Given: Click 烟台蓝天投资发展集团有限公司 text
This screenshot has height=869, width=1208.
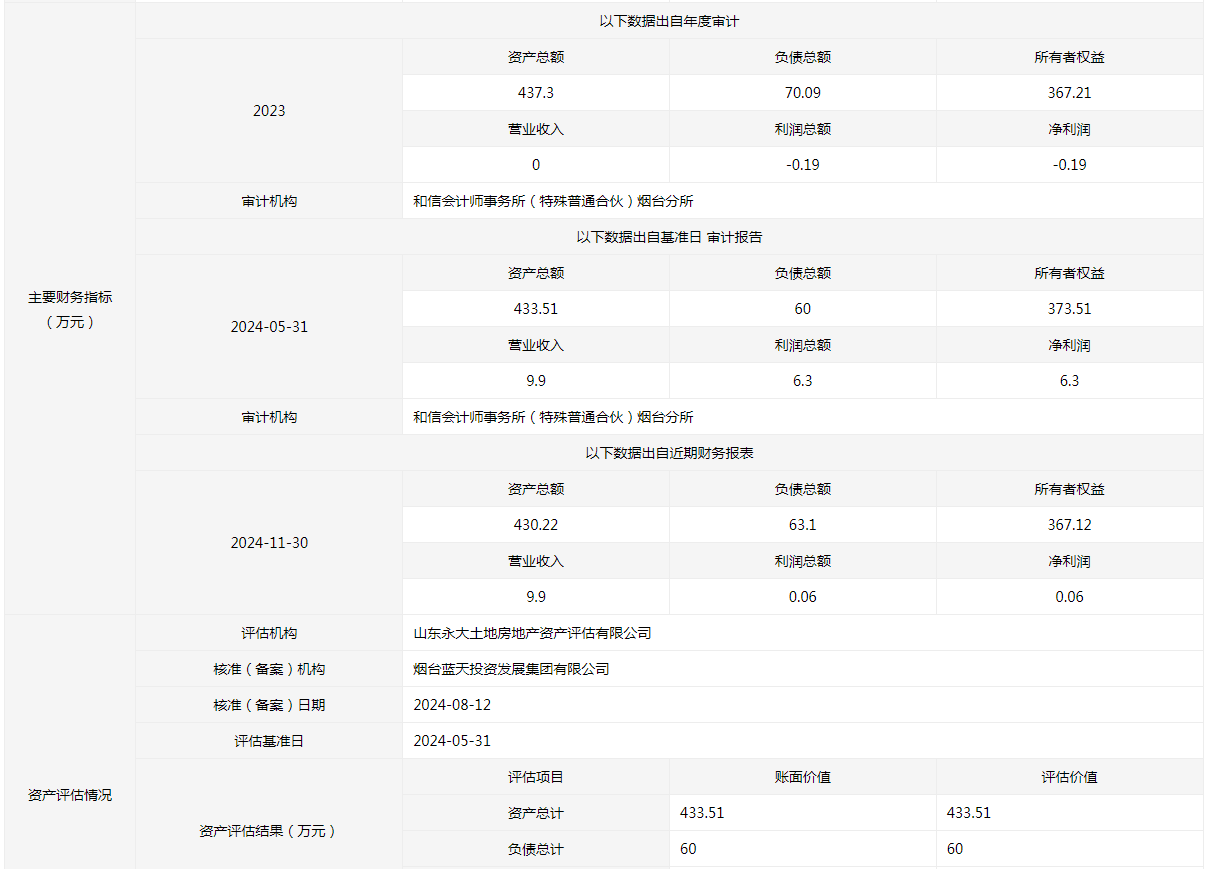Looking at the screenshot, I should point(511,669).
